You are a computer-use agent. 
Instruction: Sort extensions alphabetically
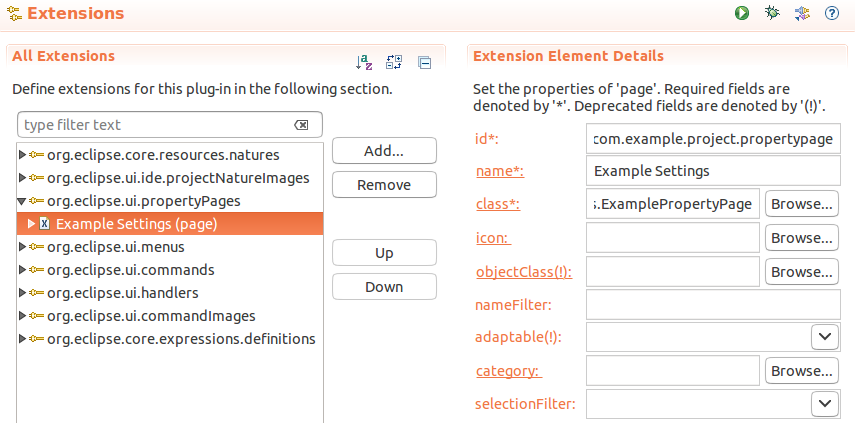pos(363,62)
